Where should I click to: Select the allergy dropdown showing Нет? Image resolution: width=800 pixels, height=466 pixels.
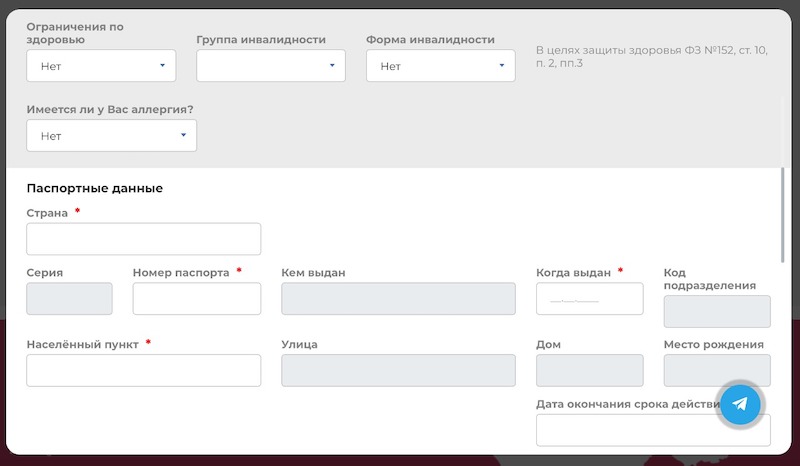click(x=111, y=136)
